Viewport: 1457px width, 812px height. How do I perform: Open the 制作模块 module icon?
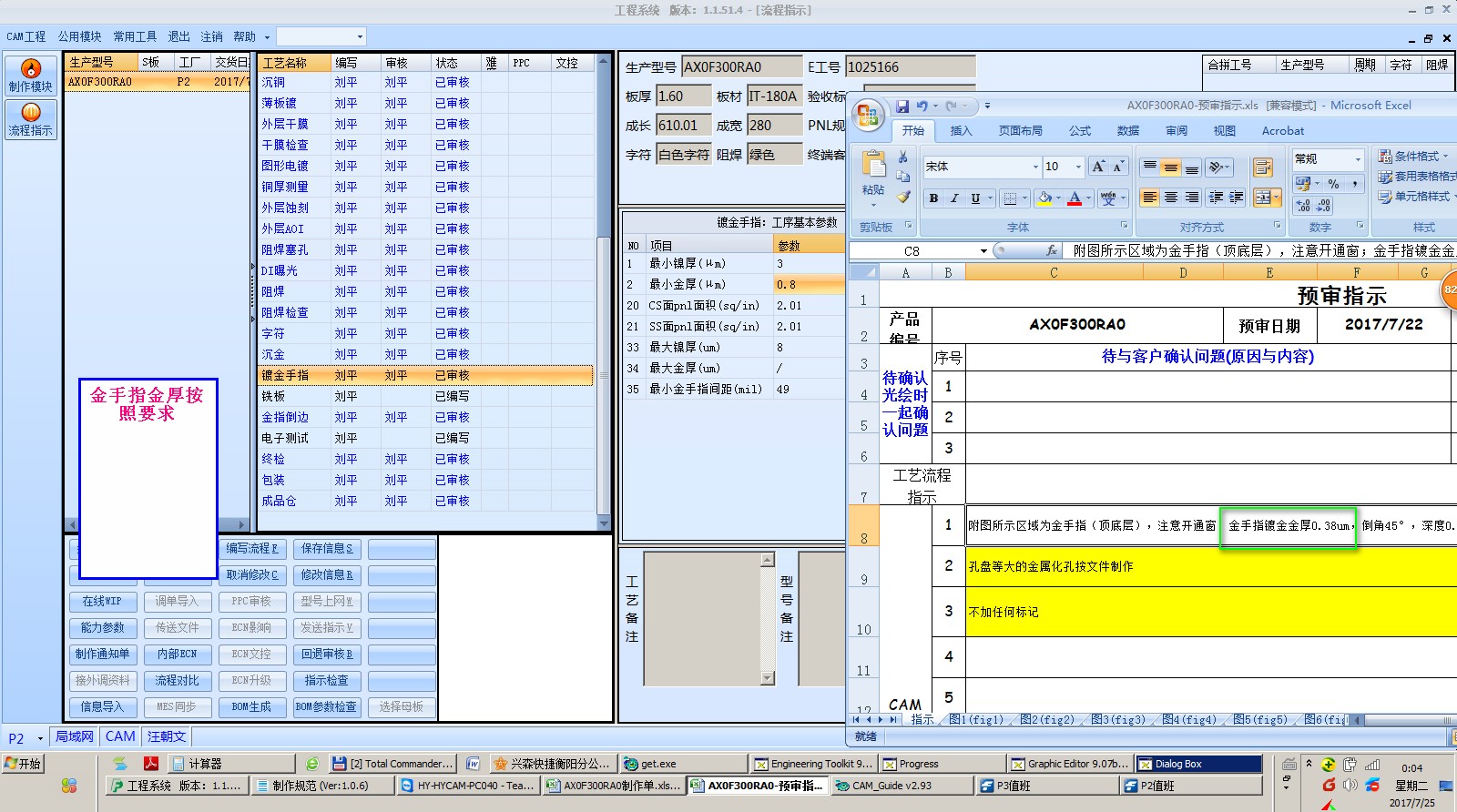click(x=31, y=76)
